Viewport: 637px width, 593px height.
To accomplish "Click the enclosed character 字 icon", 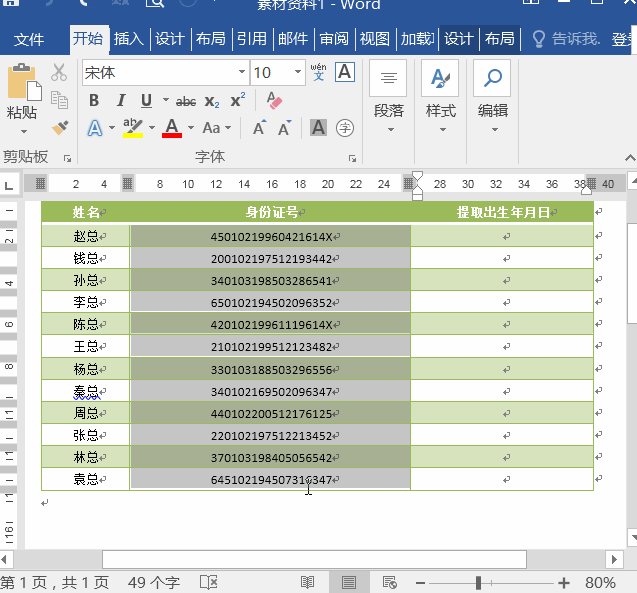I will click(x=345, y=128).
